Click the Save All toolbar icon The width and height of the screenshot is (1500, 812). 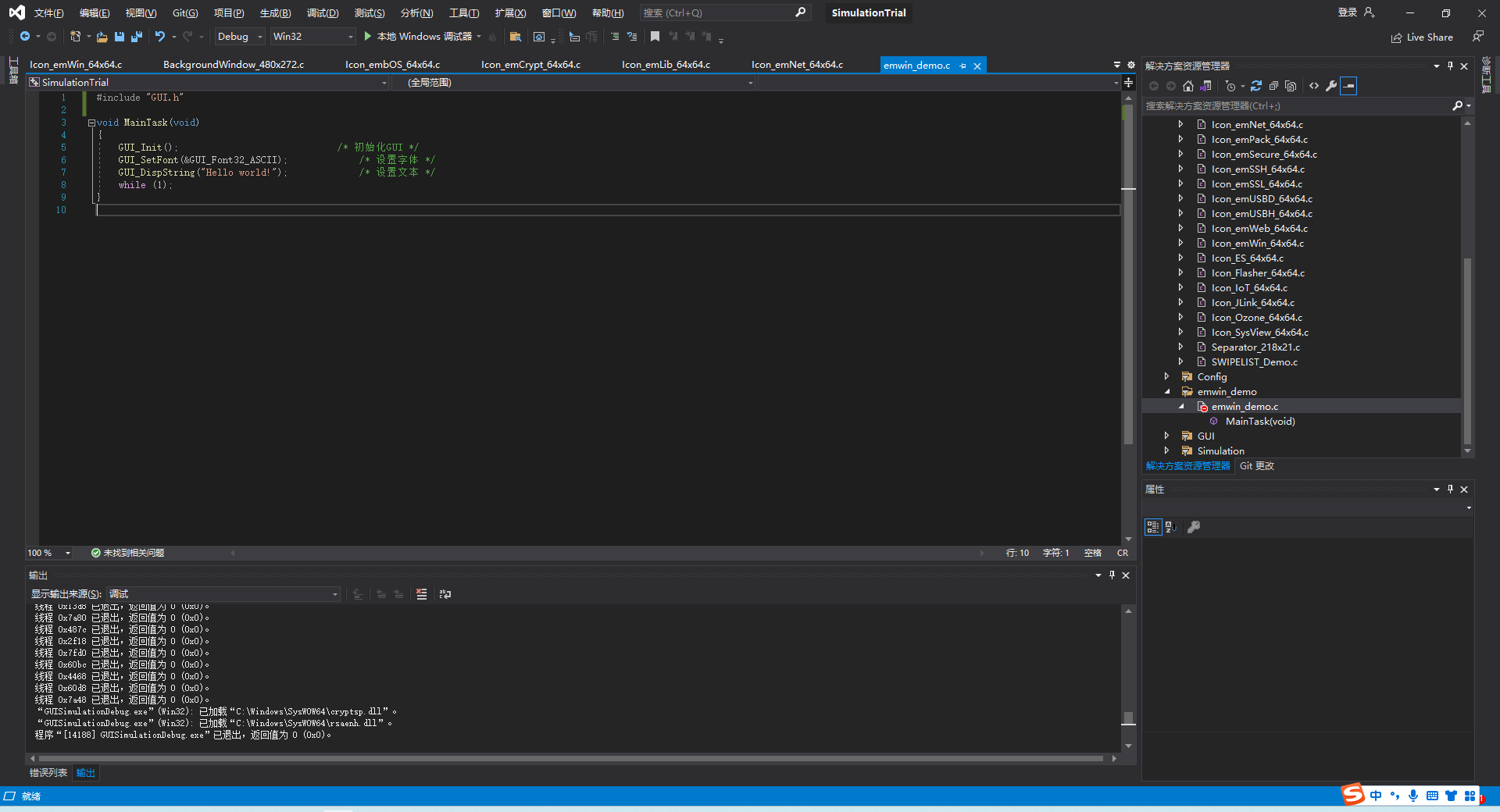tap(137, 37)
